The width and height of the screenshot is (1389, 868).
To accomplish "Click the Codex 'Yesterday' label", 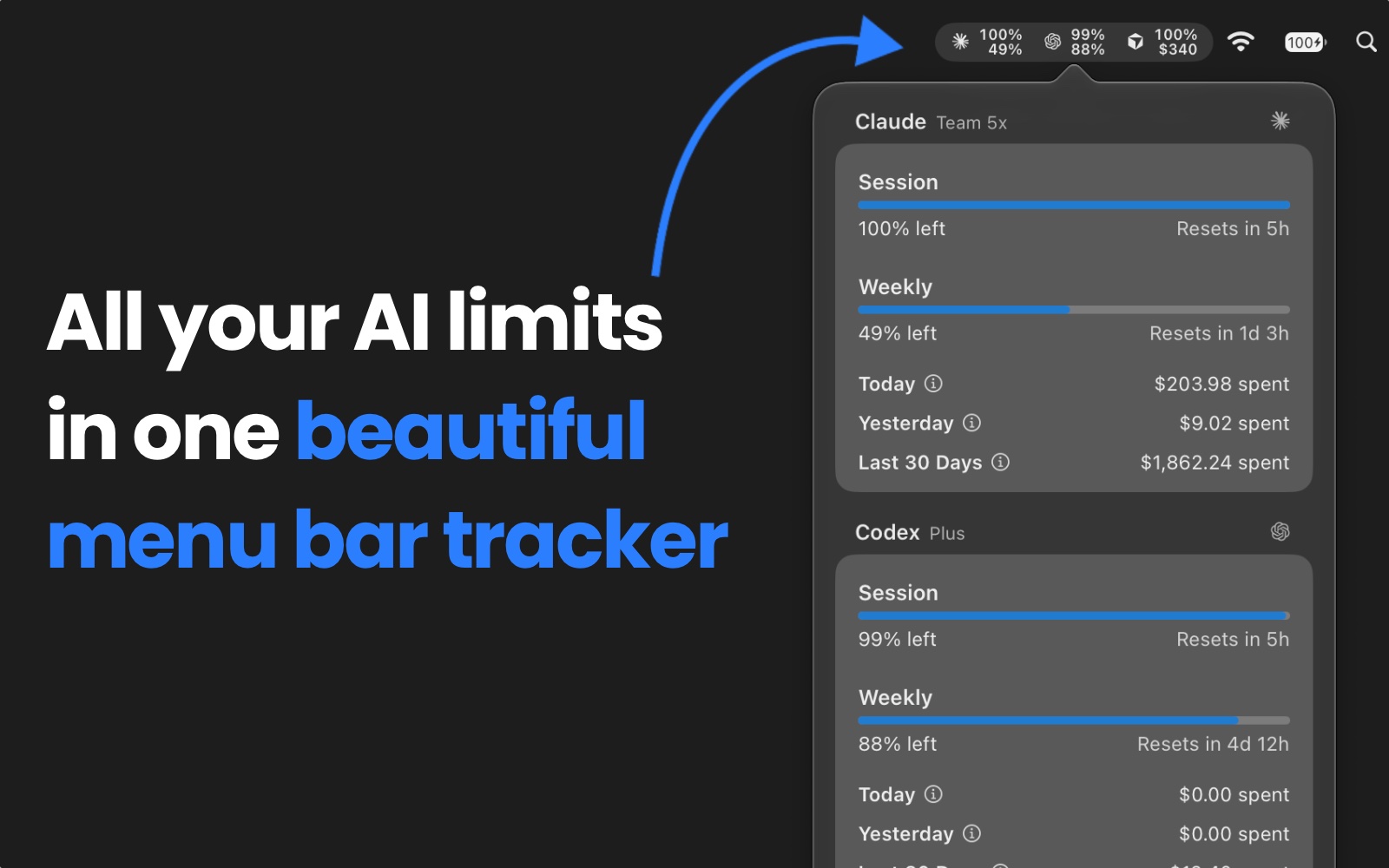I will 905,834.
